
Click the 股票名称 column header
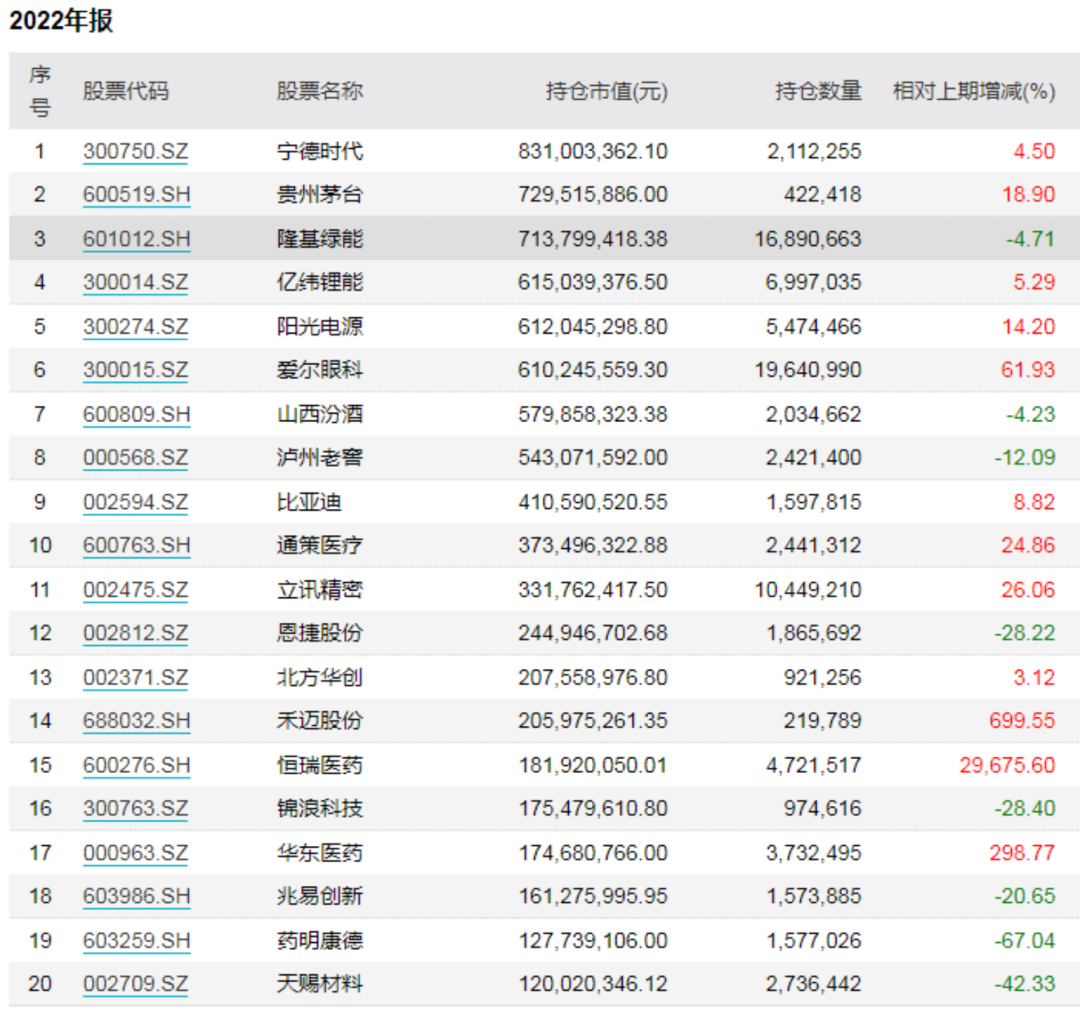[x=320, y=91]
